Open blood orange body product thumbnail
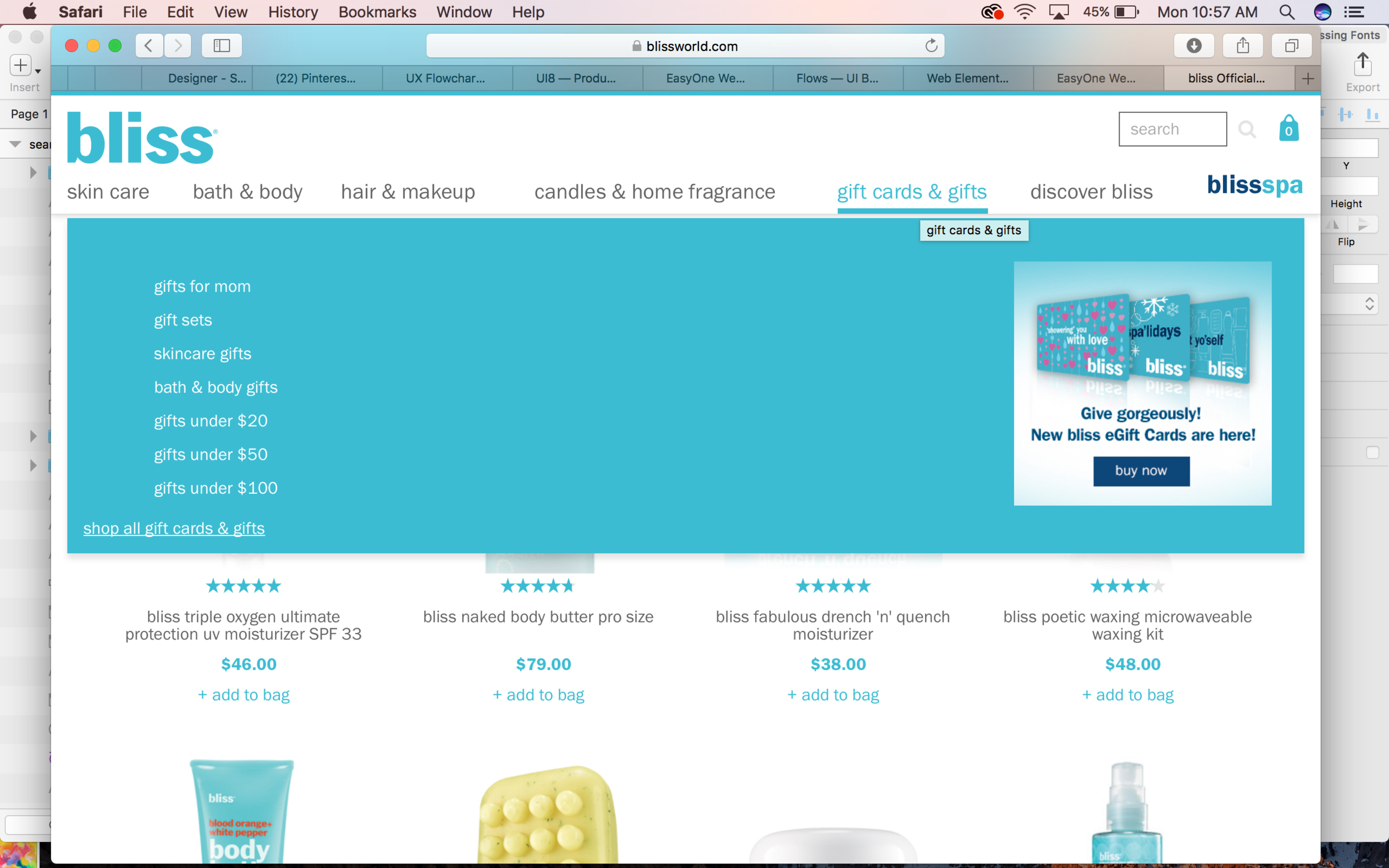The width and height of the screenshot is (1389, 868). [241, 811]
